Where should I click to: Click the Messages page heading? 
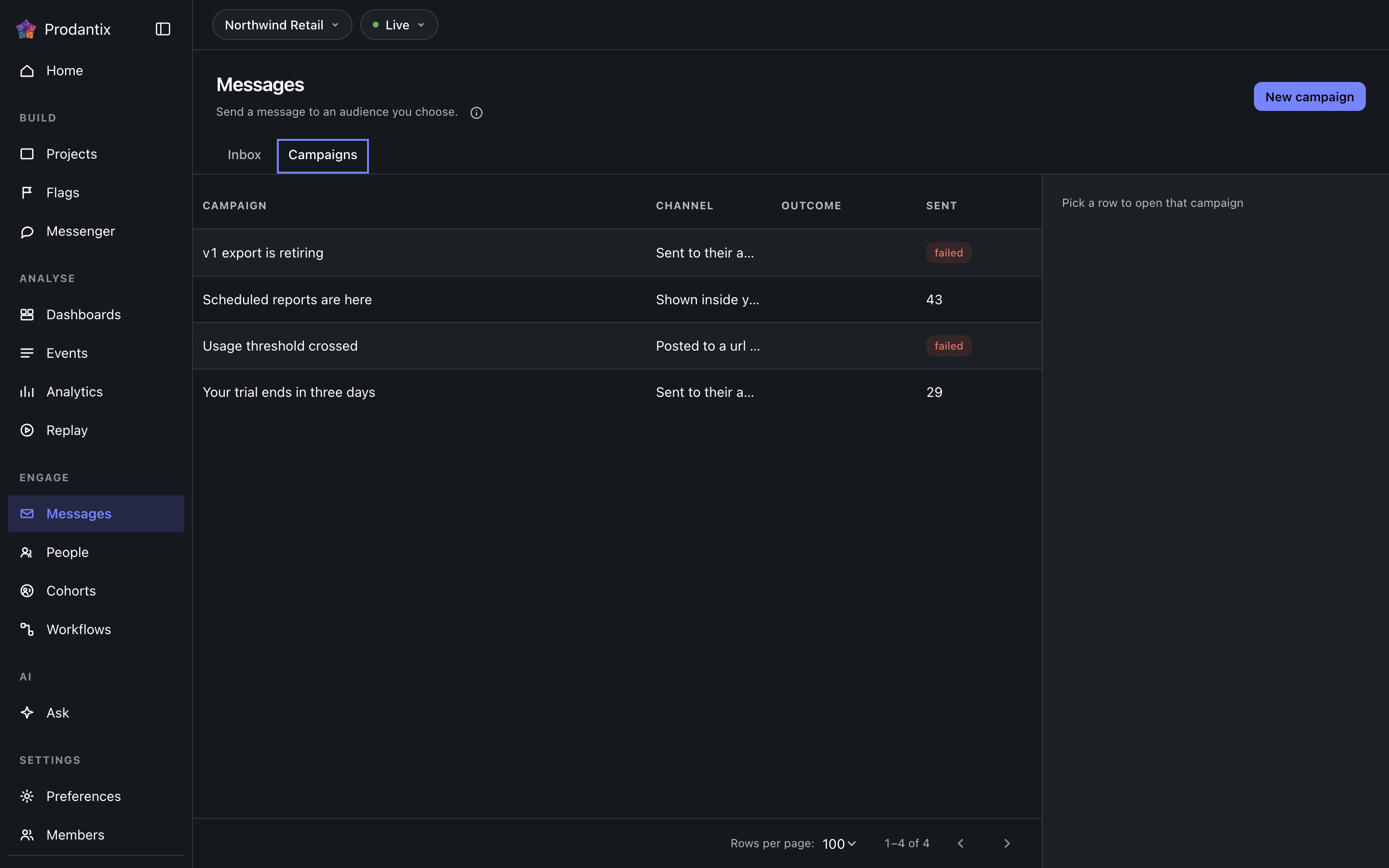click(x=260, y=85)
